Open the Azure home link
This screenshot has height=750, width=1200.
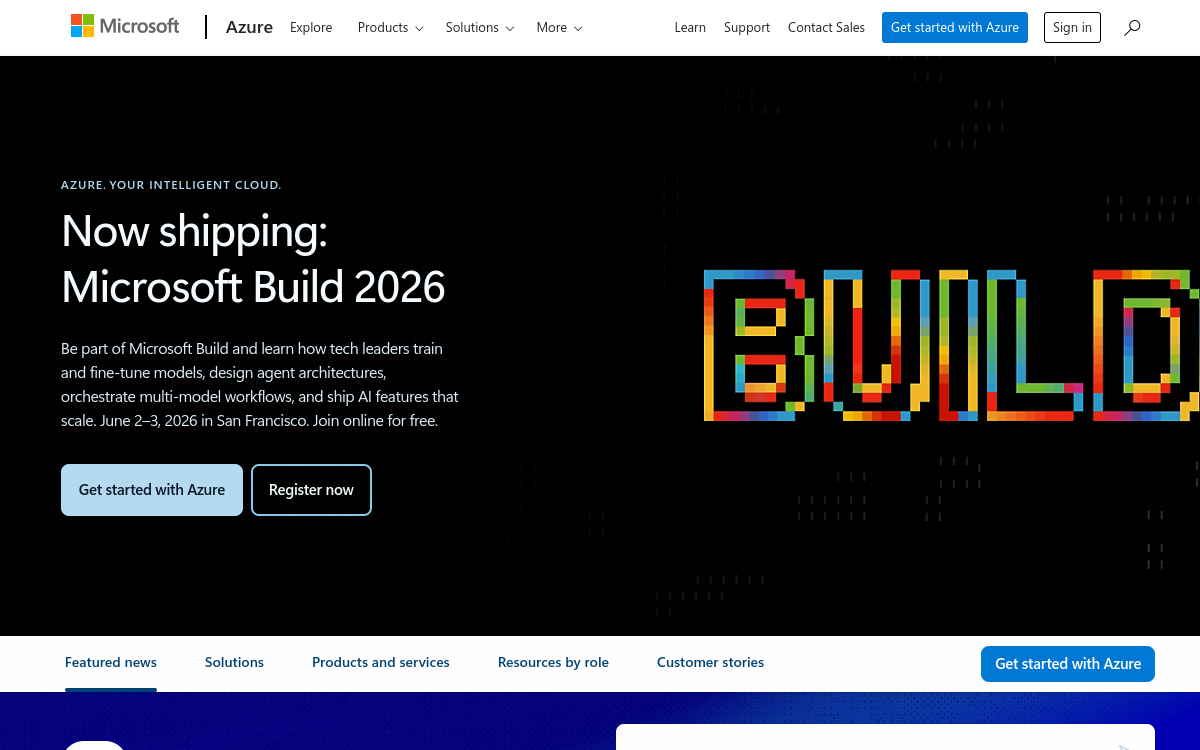[249, 27]
